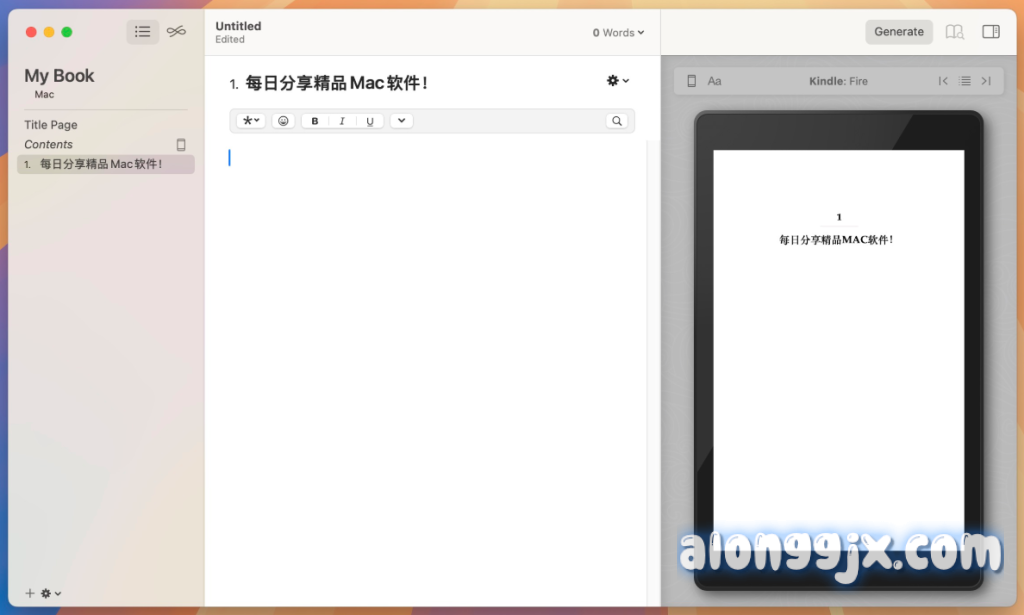Click the Generate button
Image resolution: width=1024 pixels, height=615 pixels.
pos(899,32)
